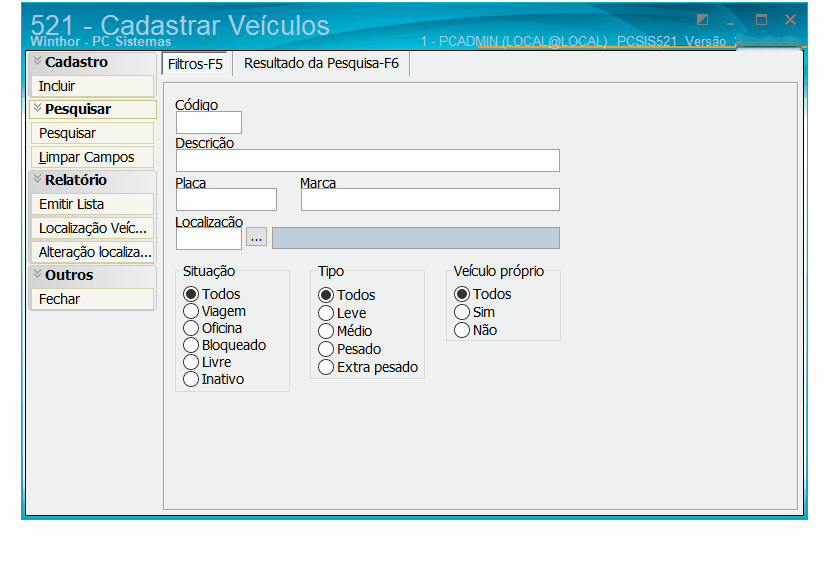Focus the Descrição input field
This screenshot has width=840, height=572.
(368, 161)
